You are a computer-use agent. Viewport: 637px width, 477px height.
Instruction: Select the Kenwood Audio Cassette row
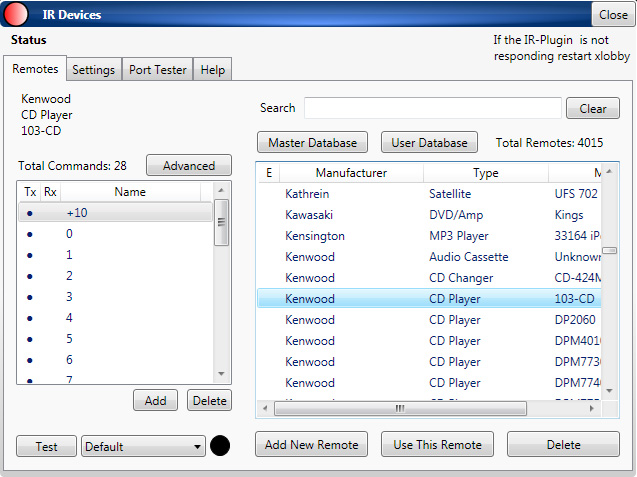point(429,257)
